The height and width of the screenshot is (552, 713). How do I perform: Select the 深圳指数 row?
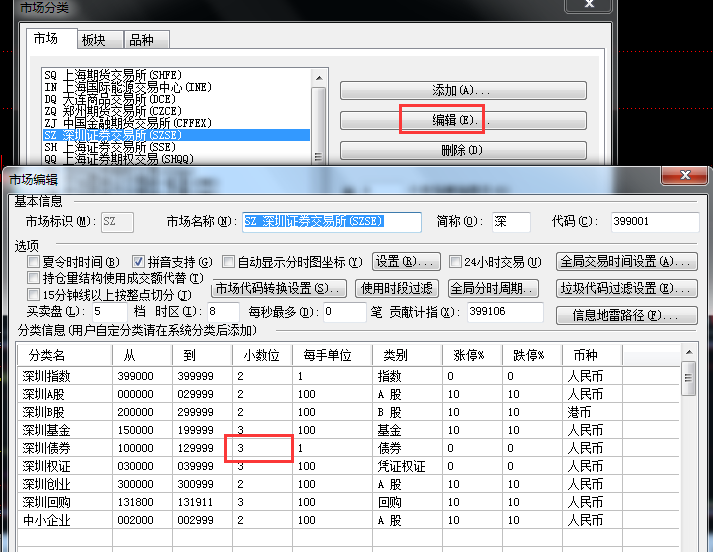point(349,376)
